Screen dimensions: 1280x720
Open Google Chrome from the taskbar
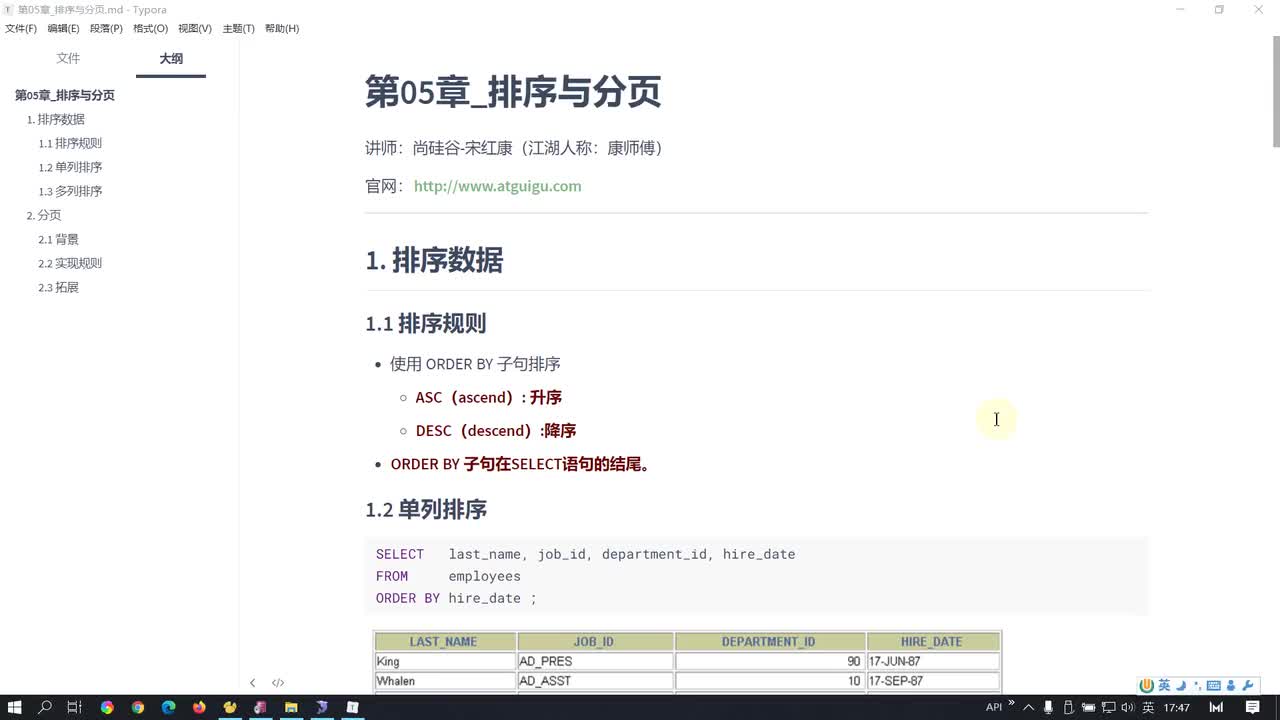click(138, 707)
